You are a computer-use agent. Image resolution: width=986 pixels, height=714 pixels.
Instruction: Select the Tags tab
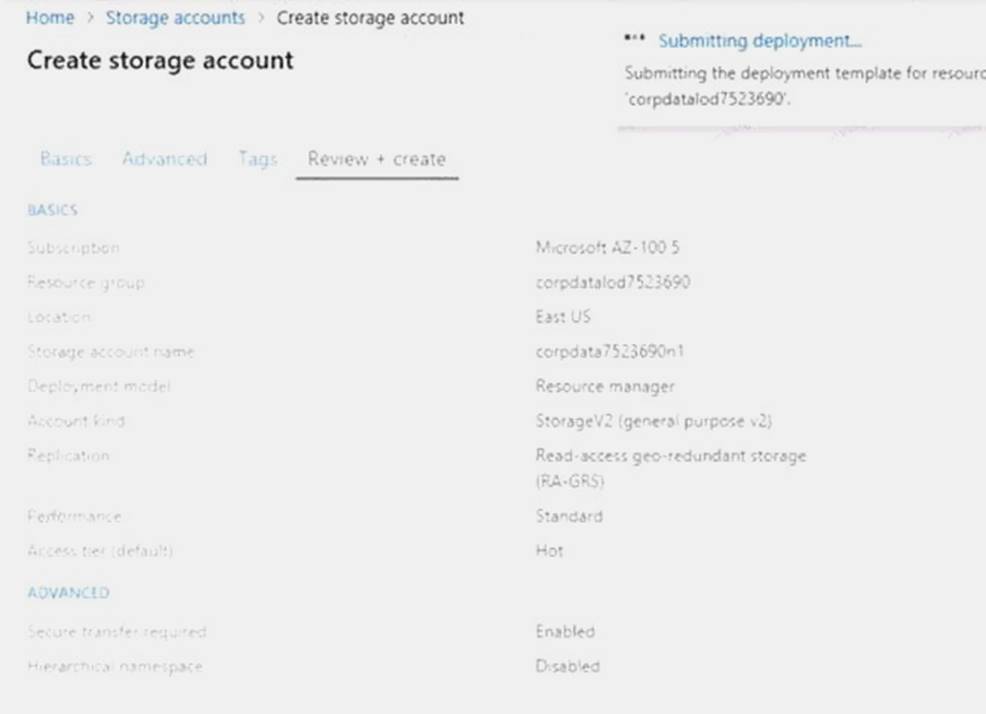click(x=257, y=159)
